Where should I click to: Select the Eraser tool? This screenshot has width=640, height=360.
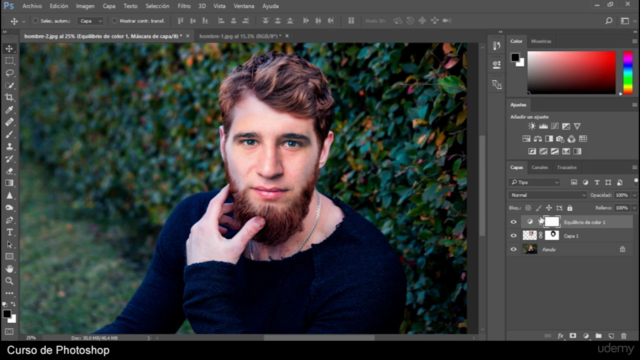click(x=9, y=171)
